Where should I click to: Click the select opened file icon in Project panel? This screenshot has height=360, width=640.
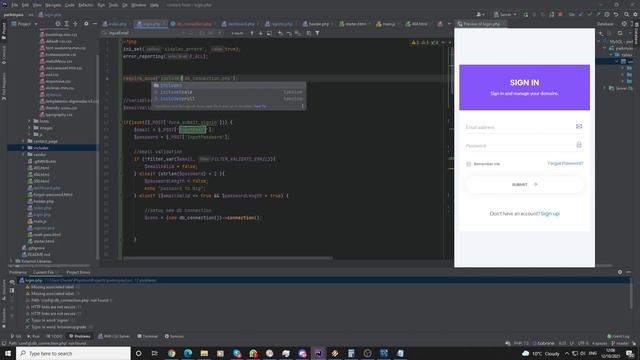click(x=58, y=24)
